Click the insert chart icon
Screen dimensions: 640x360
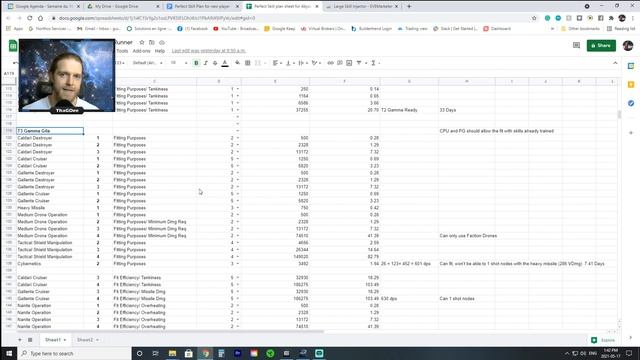349,63
